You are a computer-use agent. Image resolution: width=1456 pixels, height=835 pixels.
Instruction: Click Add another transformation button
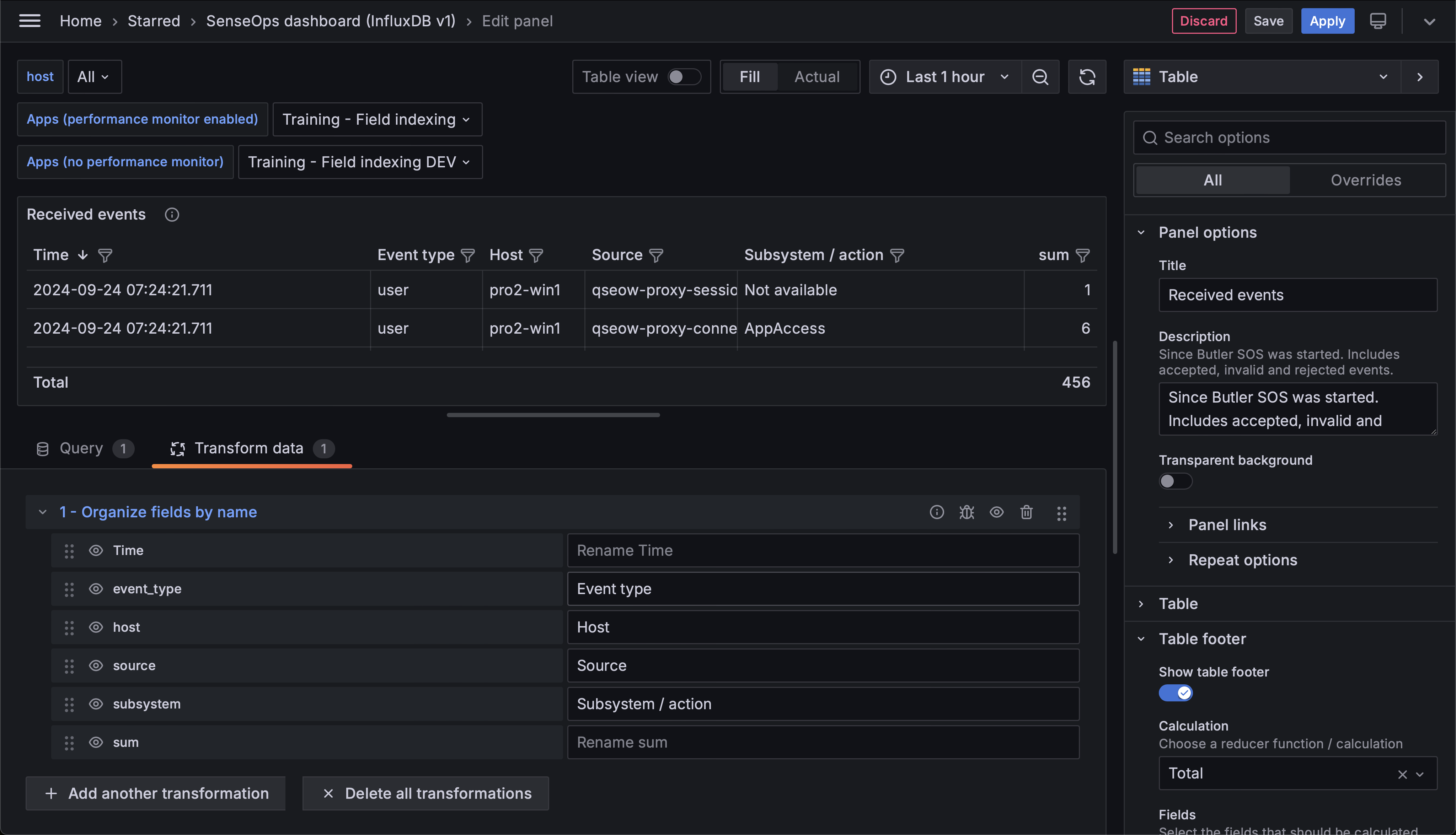155,793
